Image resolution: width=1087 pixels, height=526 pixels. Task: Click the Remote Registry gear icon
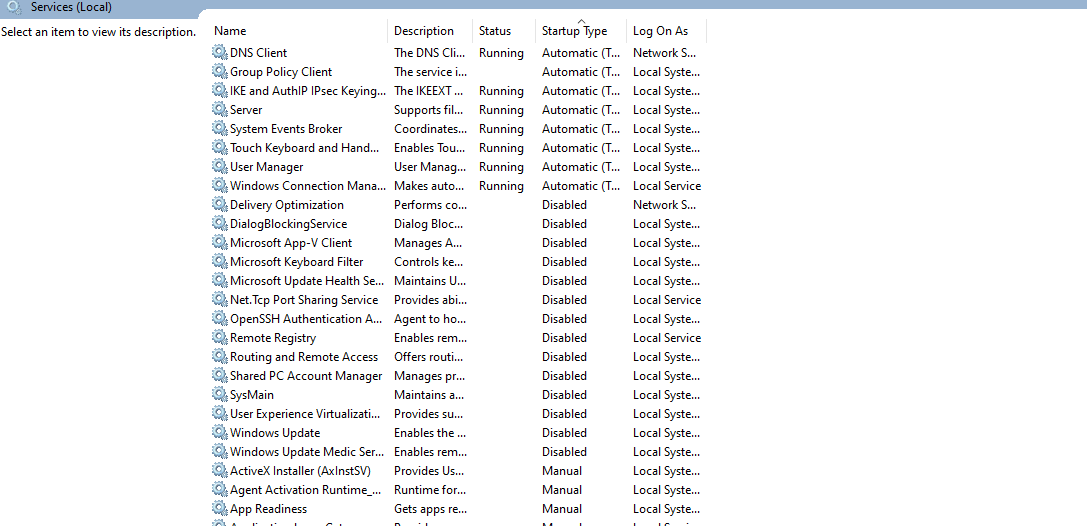220,337
